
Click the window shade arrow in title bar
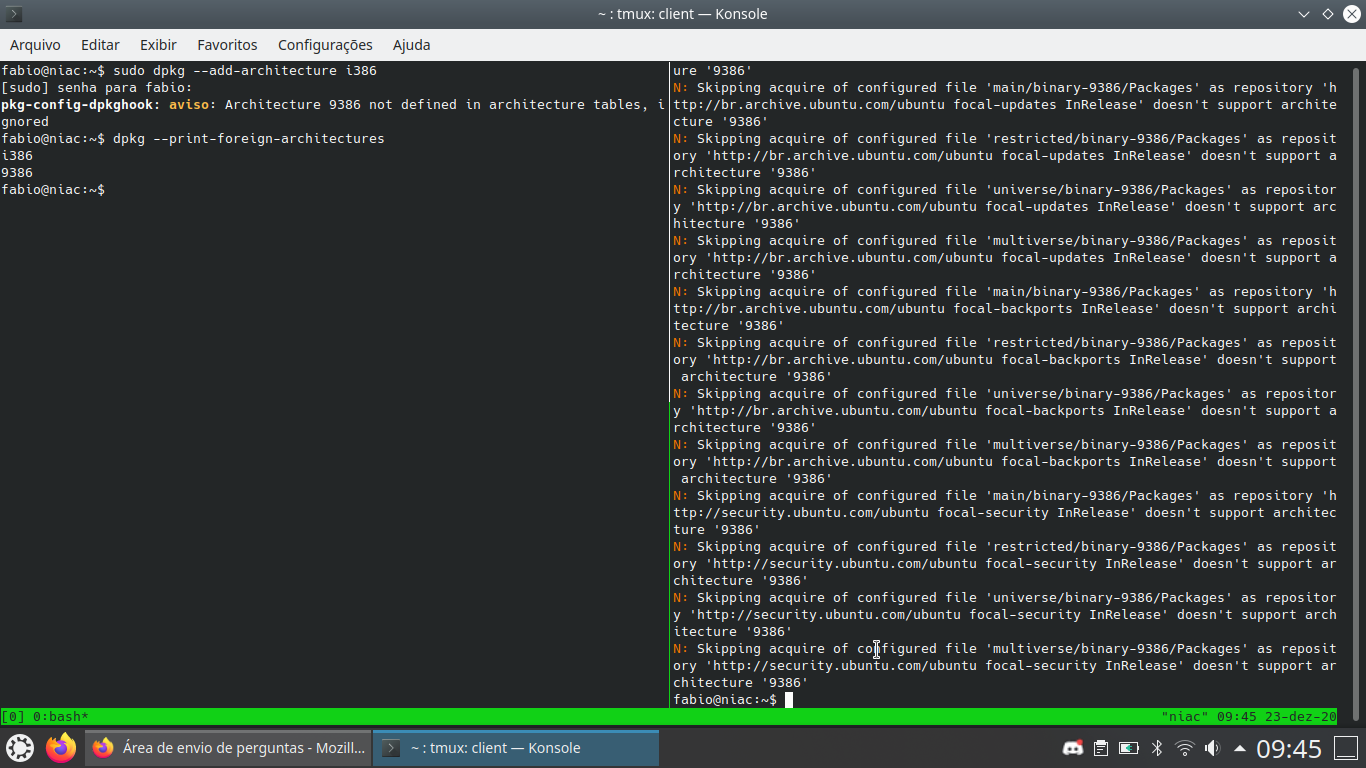point(1304,14)
